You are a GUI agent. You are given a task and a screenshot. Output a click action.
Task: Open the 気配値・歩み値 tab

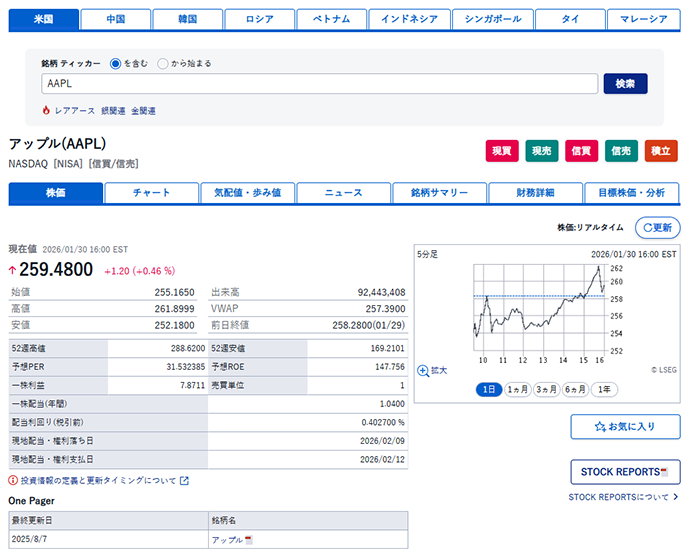pyautogui.click(x=248, y=193)
